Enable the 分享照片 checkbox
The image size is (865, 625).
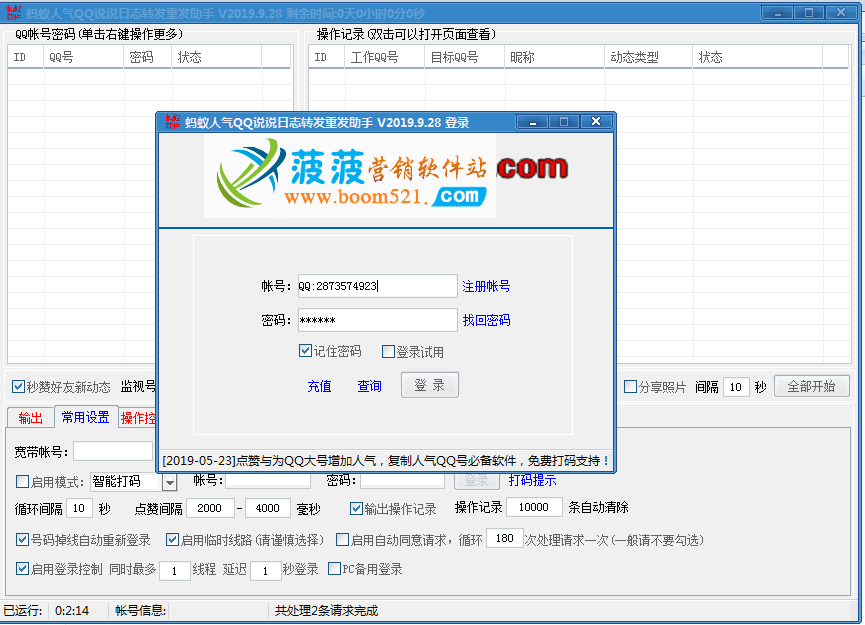(655, 387)
